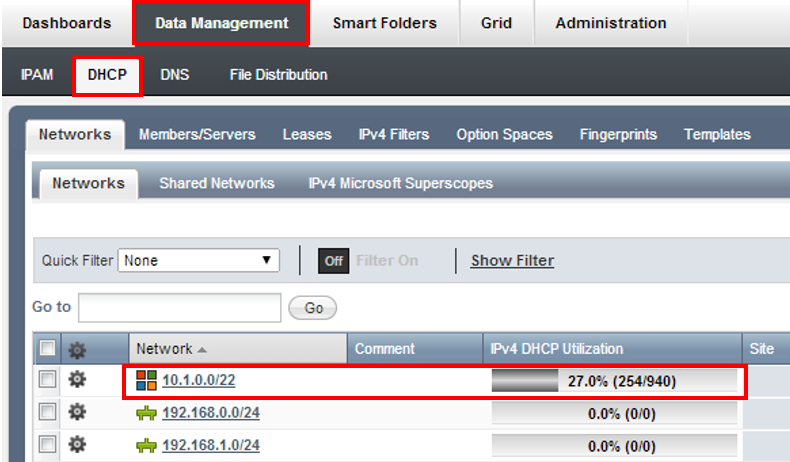Click the Show Filter link
Viewport: 790px width, 462px height.
[512, 260]
